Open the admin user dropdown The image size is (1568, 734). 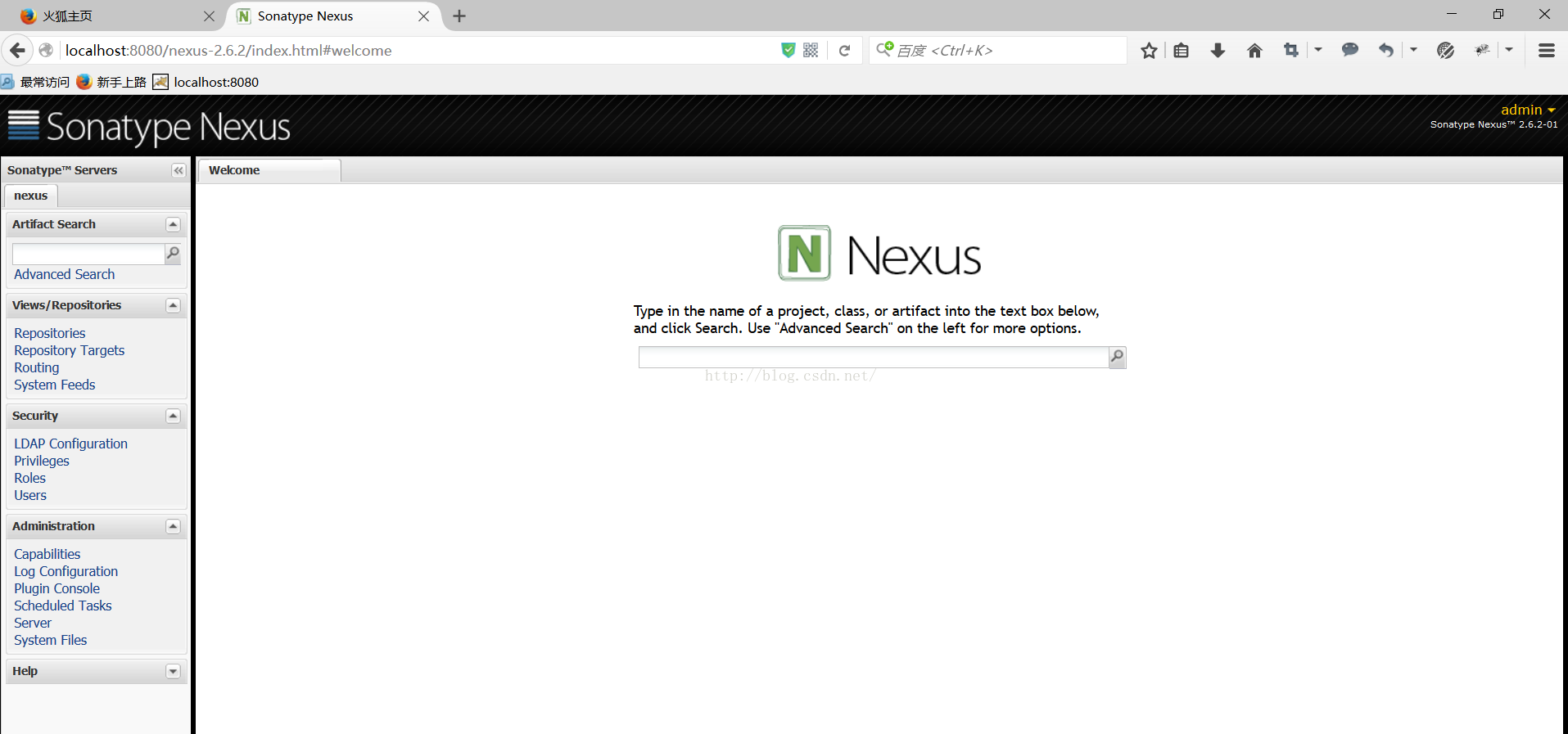tap(1527, 110)
